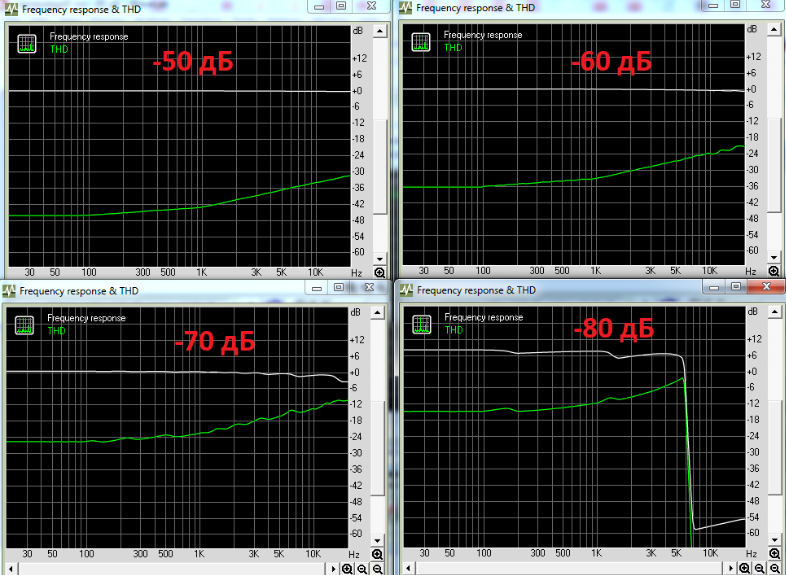This screenshot has height=575, width=786.
Task: Open the title bar app icon of the -80 дБ window
Action: coord(406,290)
